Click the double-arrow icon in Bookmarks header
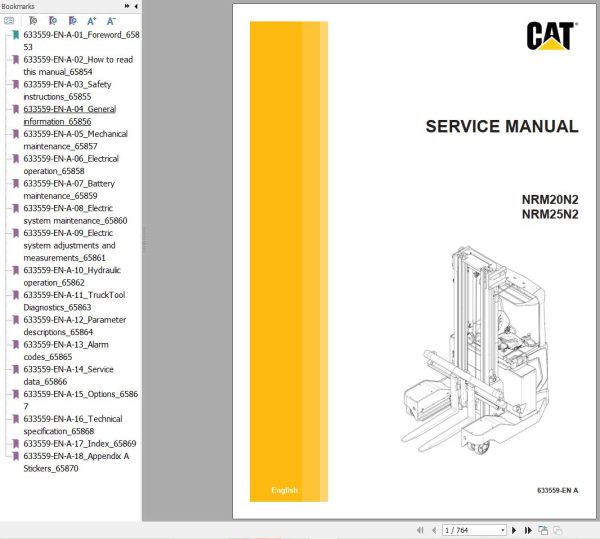600x539 pixels. 127,6
